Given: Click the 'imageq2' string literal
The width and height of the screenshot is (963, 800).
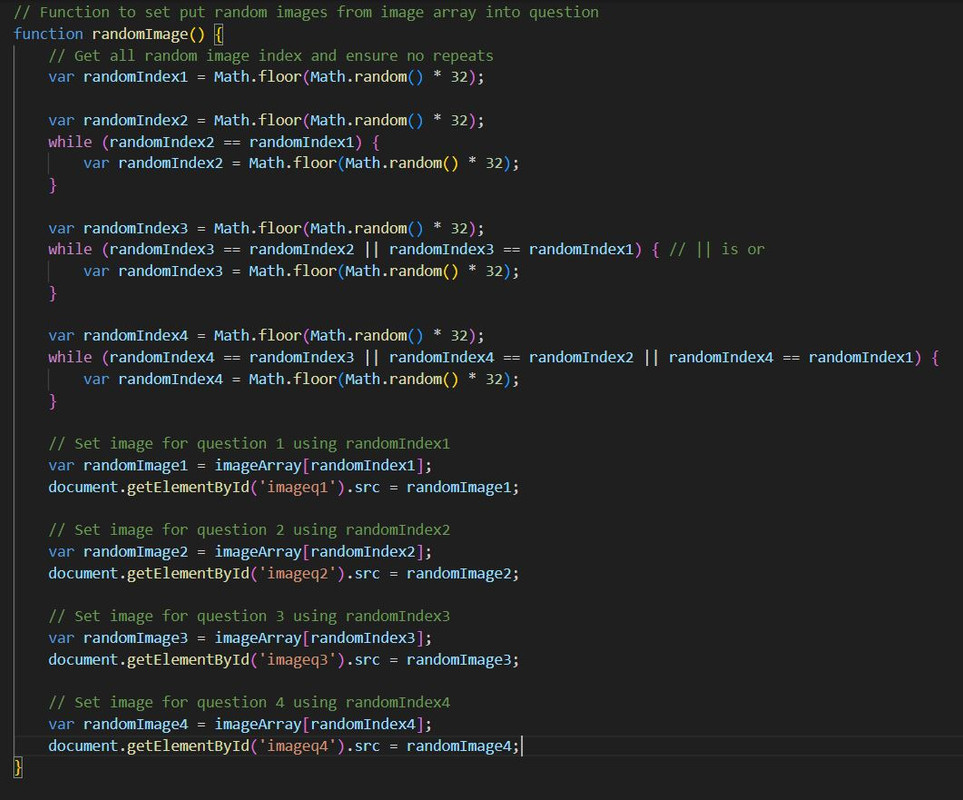Looking at the screenshot, I should [297, 574].
